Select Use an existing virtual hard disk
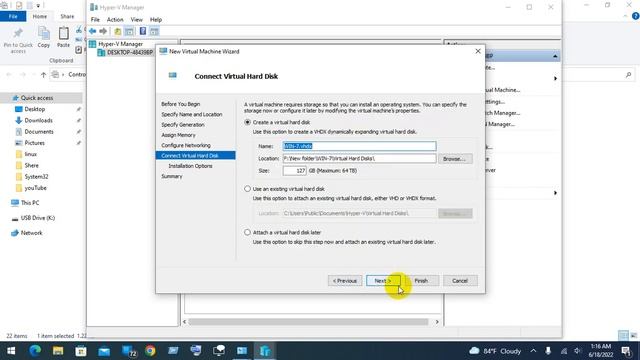 tap(247, 189)
